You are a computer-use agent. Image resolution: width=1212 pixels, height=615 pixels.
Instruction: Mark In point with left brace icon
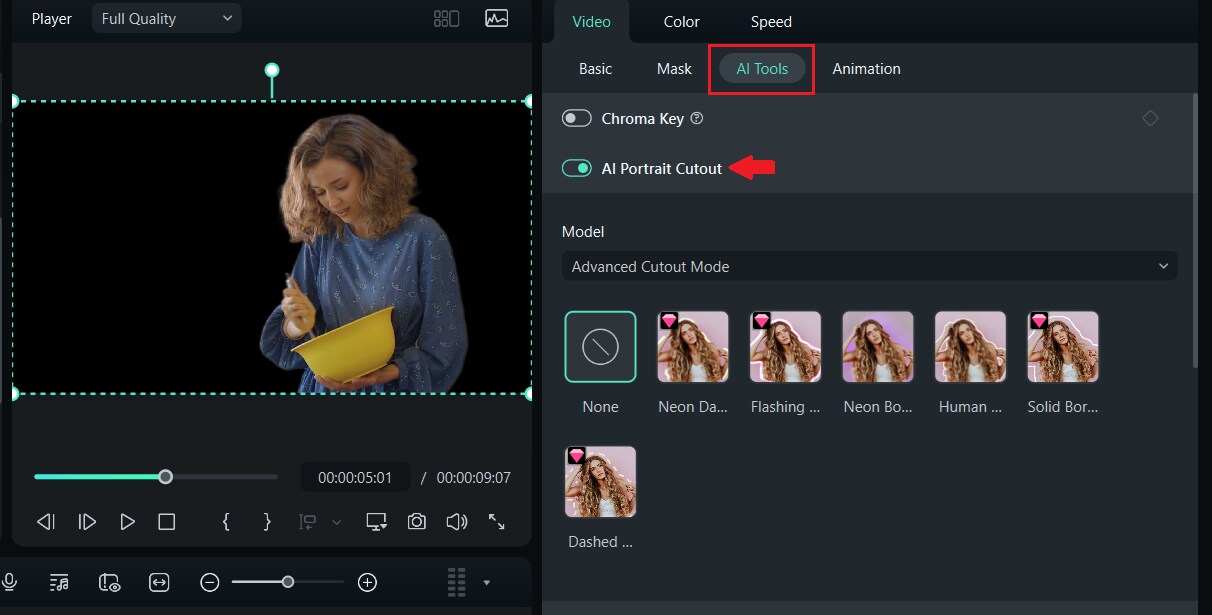[x=226, y=521]
